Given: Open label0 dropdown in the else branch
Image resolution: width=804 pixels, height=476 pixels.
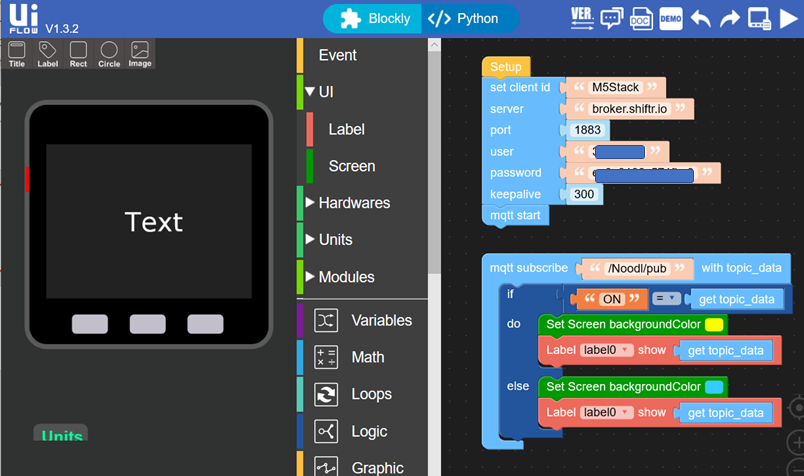Looking at the screenshot, I should 607,412.
